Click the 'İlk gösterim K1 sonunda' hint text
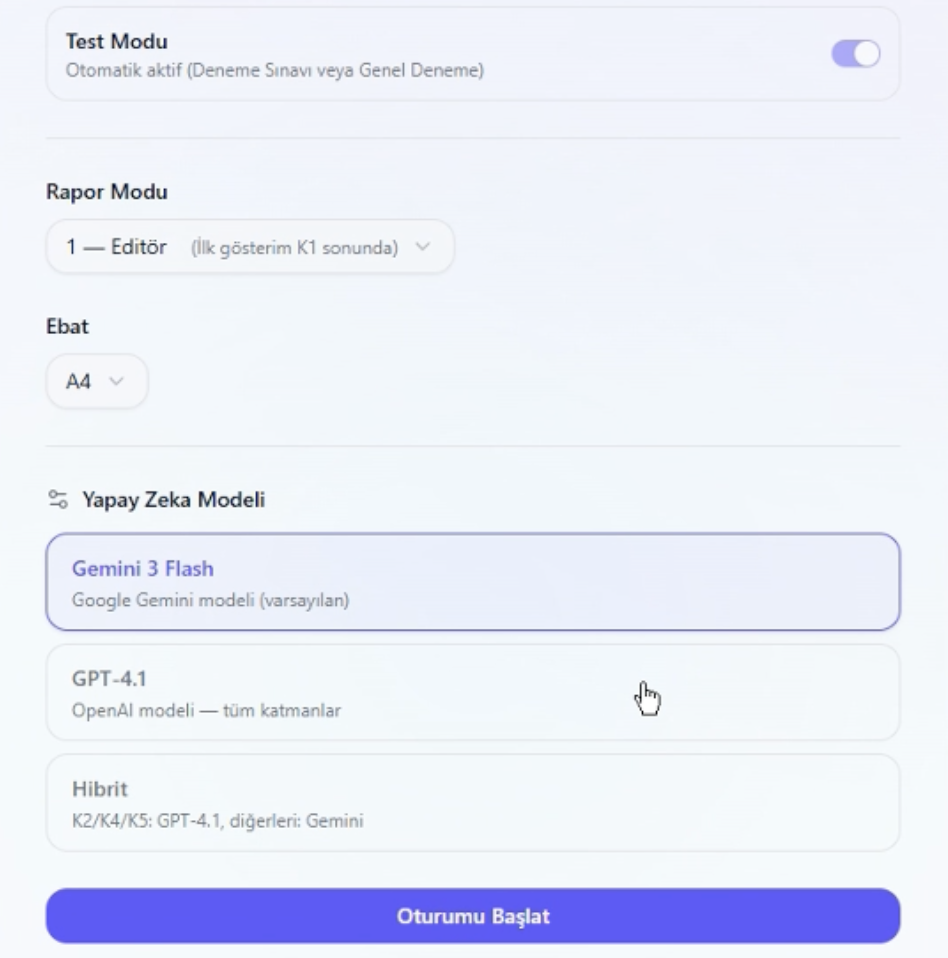The width and height of the screenshot is (948, 958). 294,248
